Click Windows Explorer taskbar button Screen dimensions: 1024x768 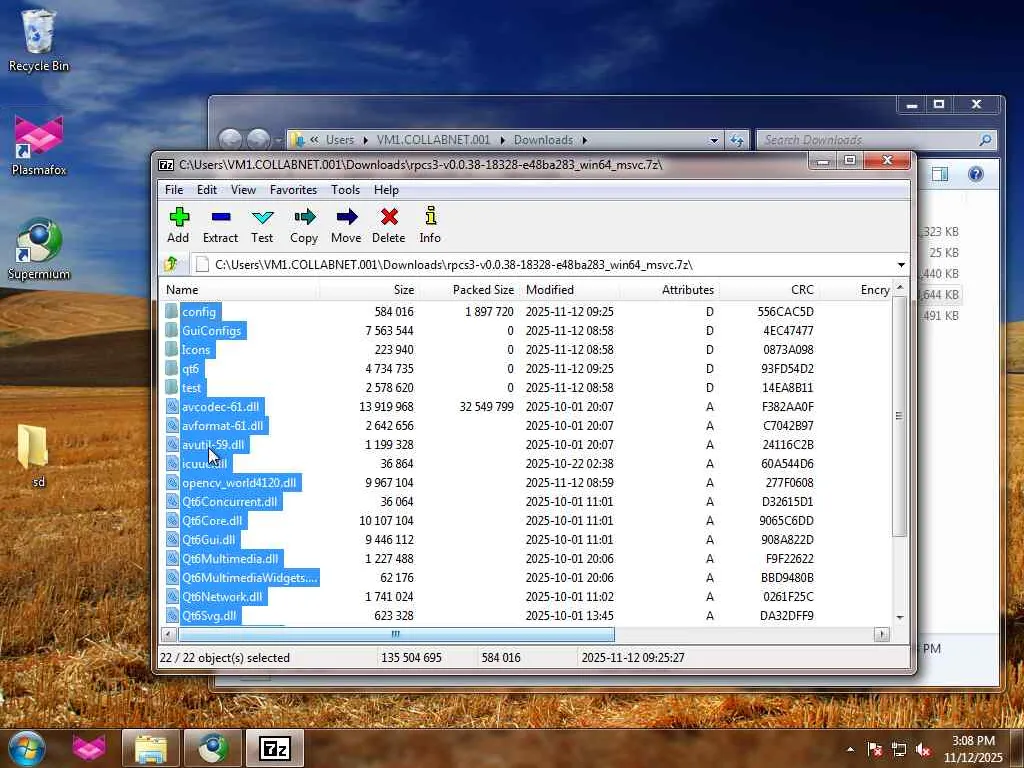[151, 748]
